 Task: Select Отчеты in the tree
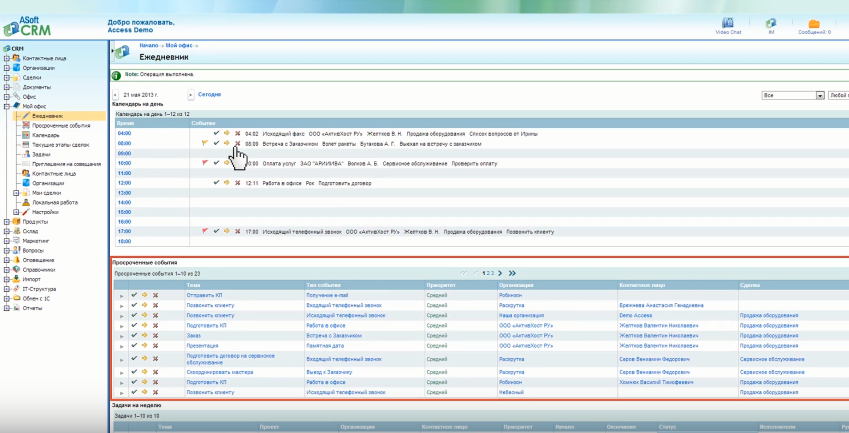tap(32, 308)
